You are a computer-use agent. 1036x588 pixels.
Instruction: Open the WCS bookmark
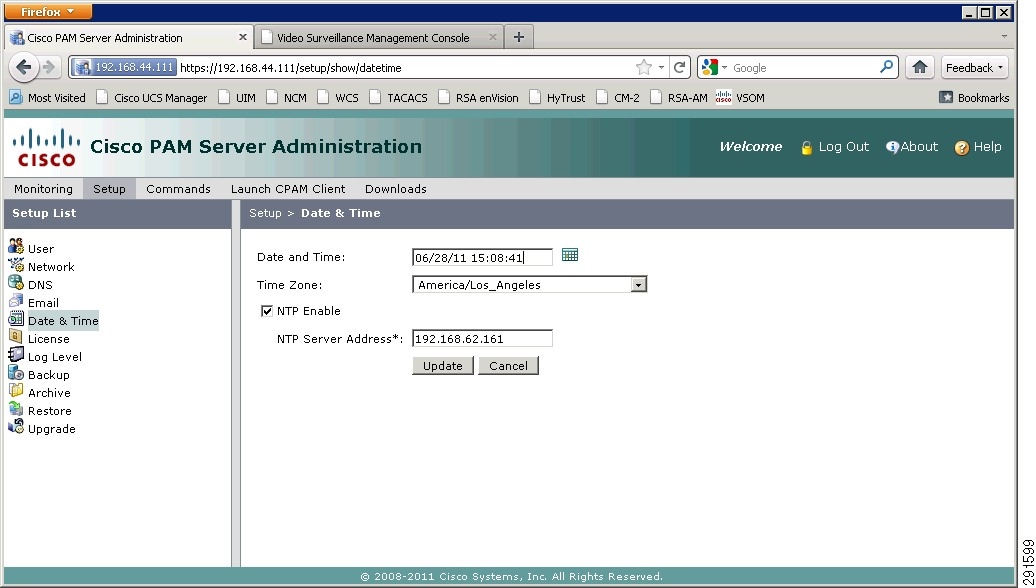338,98
